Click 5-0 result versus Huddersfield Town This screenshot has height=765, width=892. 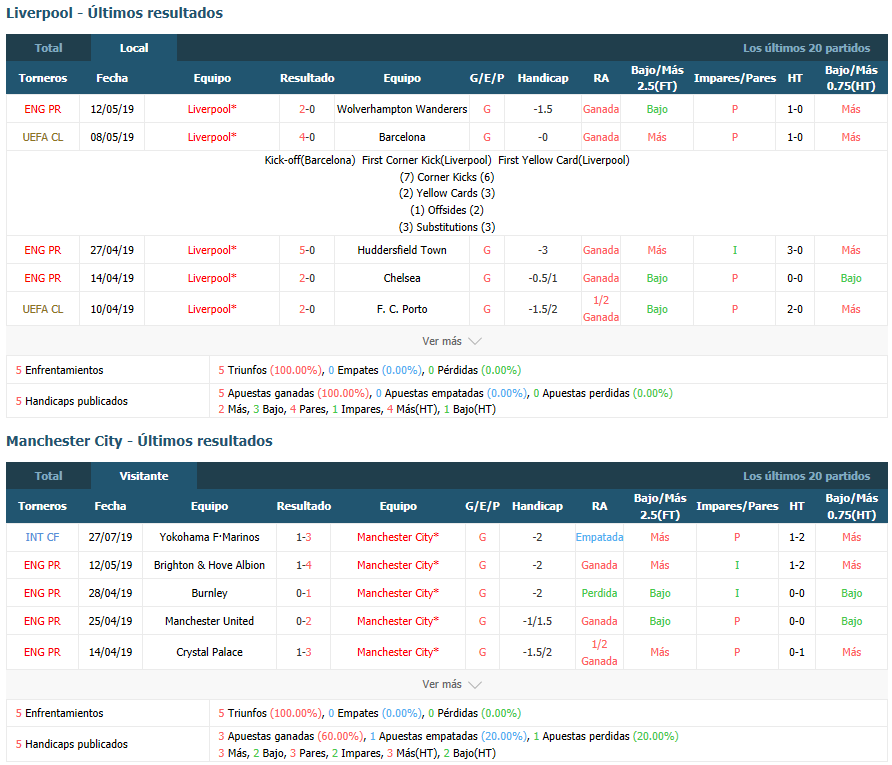coord(307,250)
